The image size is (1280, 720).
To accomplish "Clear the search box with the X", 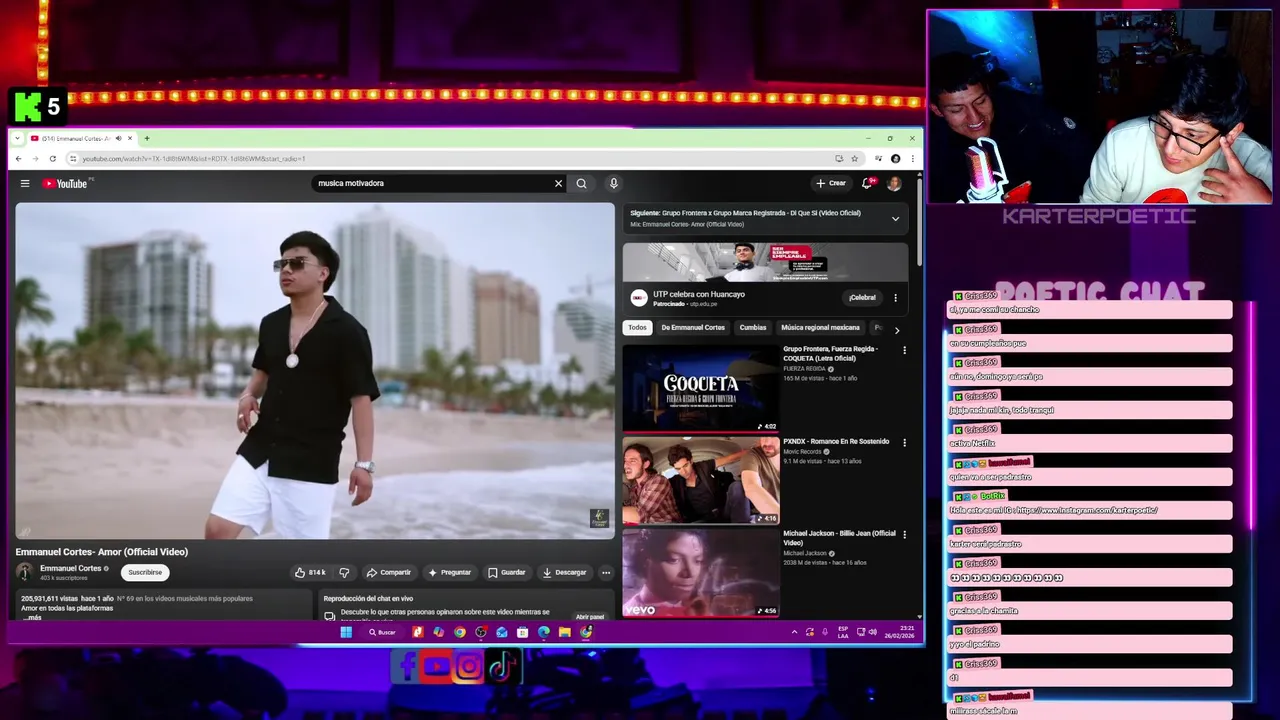I will coord(558,183).
